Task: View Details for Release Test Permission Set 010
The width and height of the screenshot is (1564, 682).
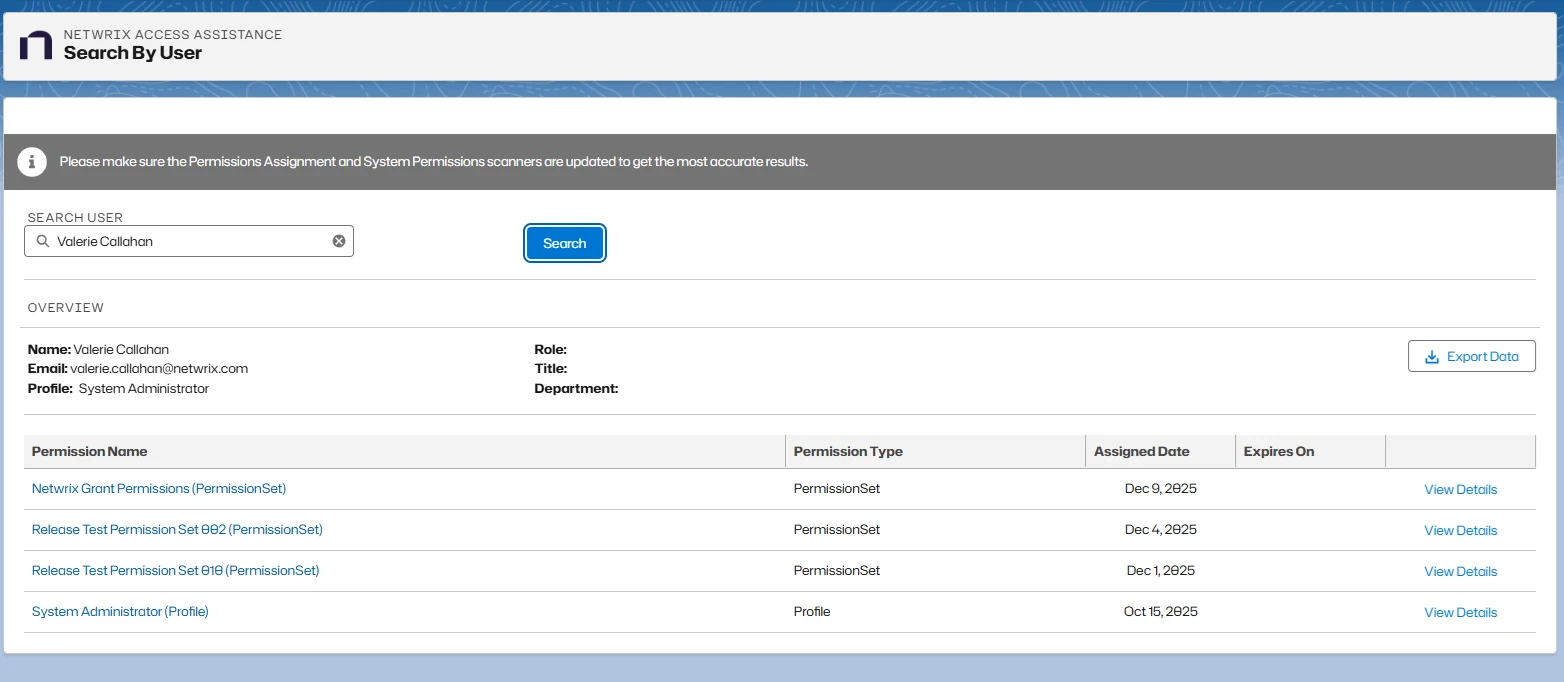Action: click(1460, 572)
